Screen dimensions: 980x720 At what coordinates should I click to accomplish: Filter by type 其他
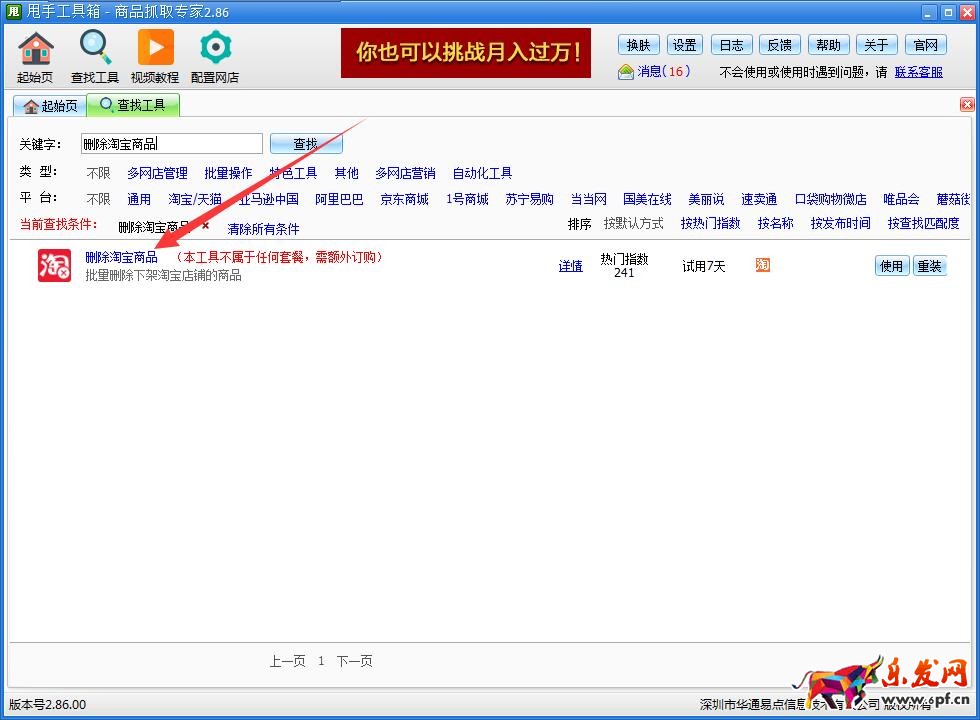pos(346,173)
